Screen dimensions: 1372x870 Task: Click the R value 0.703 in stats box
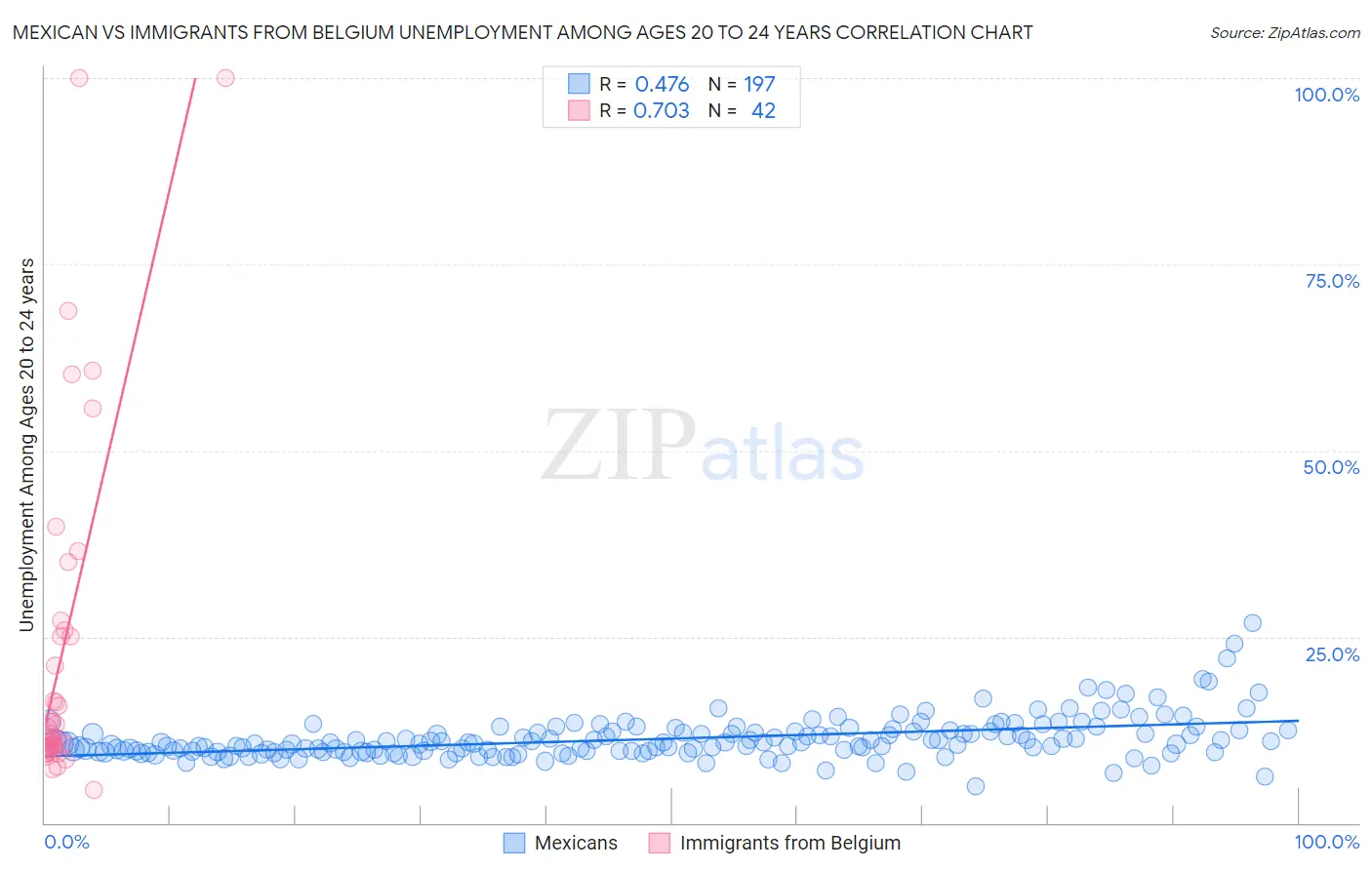click(662, 110)
